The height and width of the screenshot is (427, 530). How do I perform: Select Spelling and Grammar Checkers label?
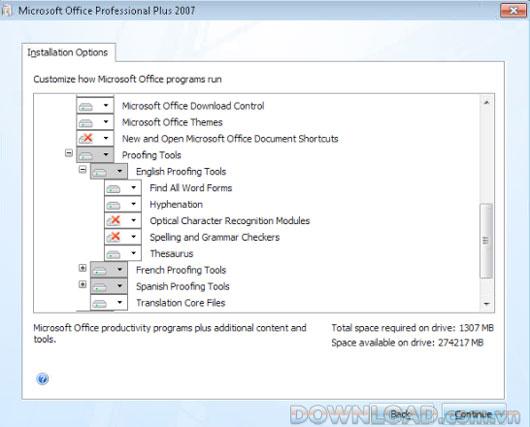coord(215,237)
